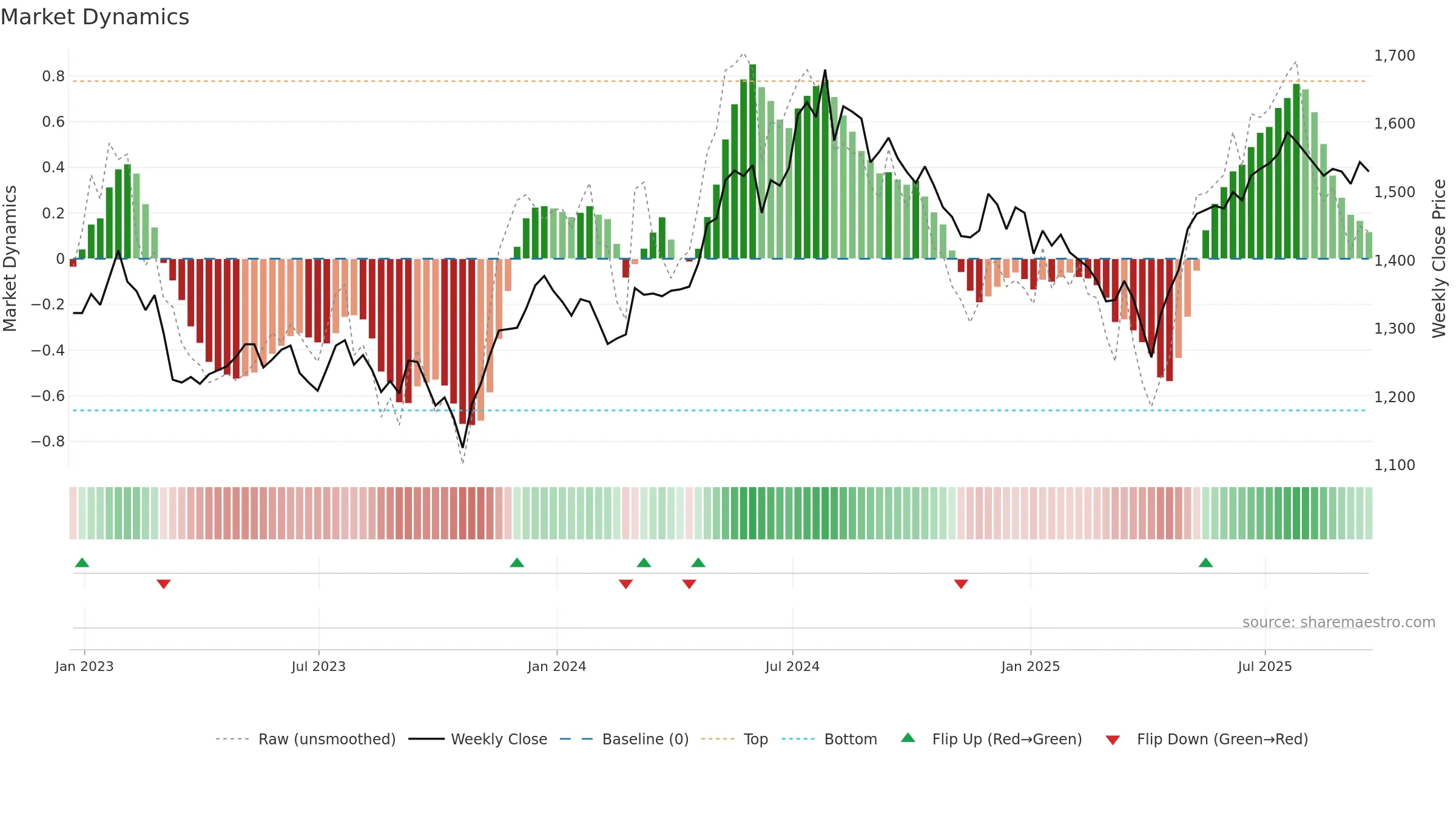Click the Jul 2025 x-axis label
The width and height of the screenshot is (1456, 819).
(1265, 666)
